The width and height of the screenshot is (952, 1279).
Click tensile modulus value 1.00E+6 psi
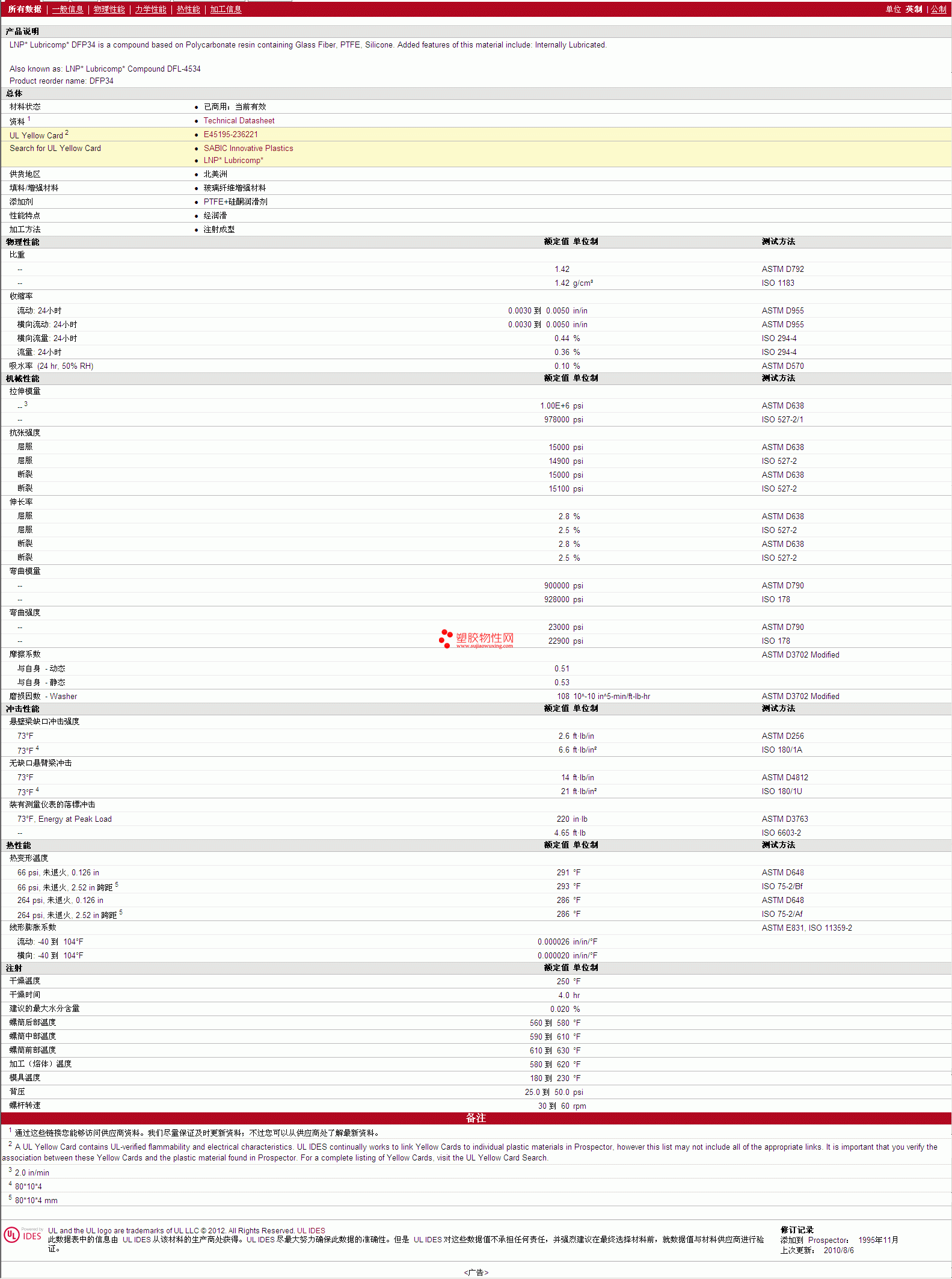pyautogui.click(x=561, y=405)
